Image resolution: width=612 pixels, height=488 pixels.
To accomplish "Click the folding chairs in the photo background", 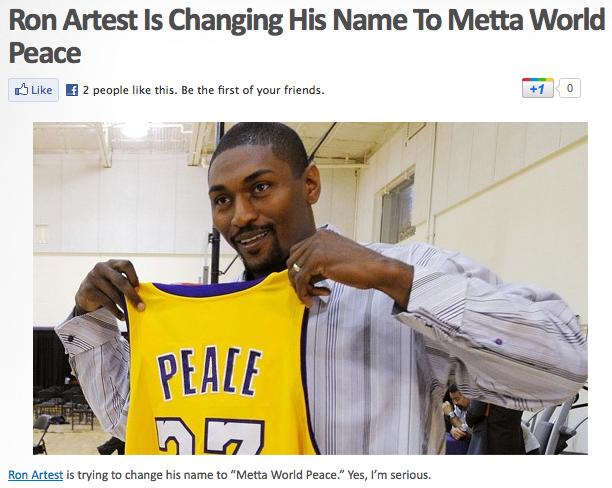I will point(62,408).
